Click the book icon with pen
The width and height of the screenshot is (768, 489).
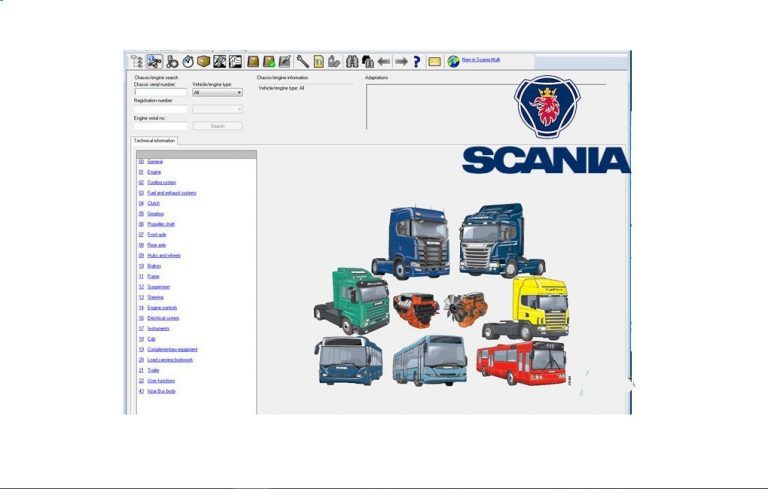tap(285, 62)
